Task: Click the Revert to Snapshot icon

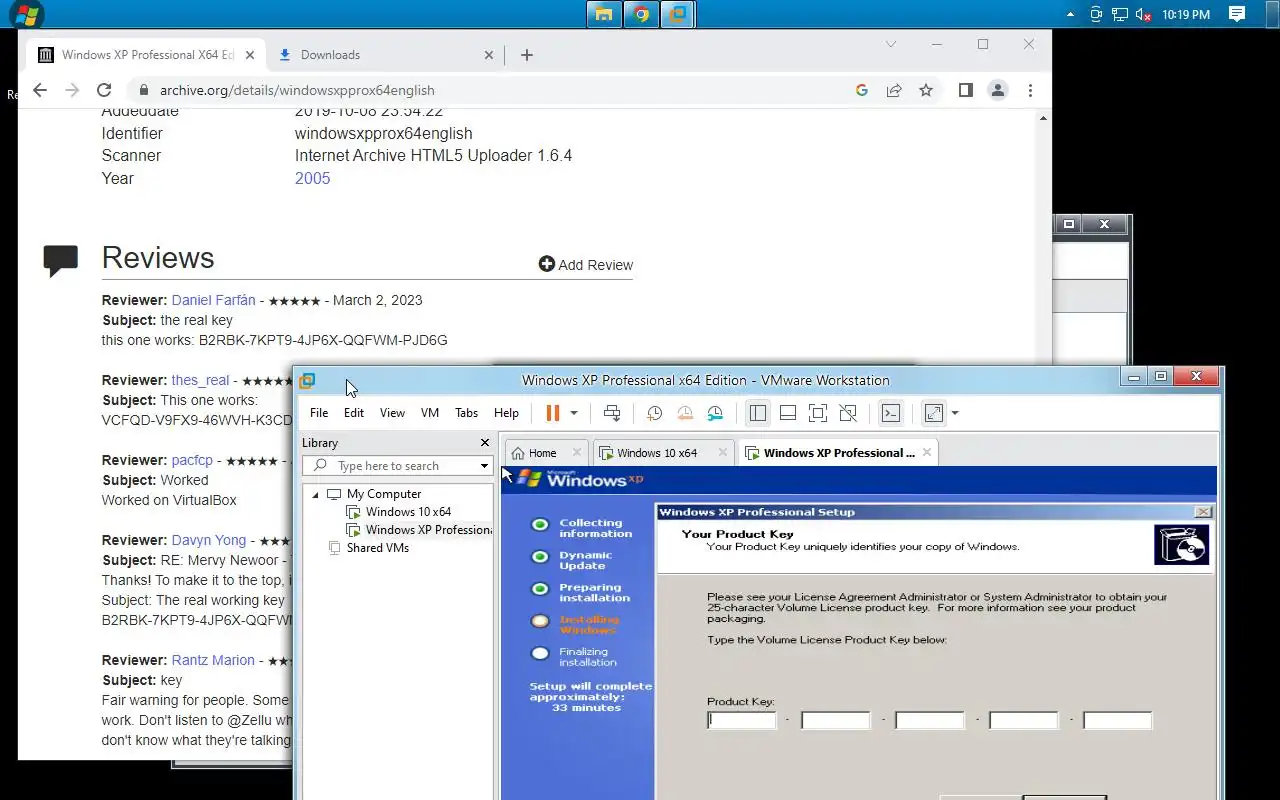Action: click(685, 413)
